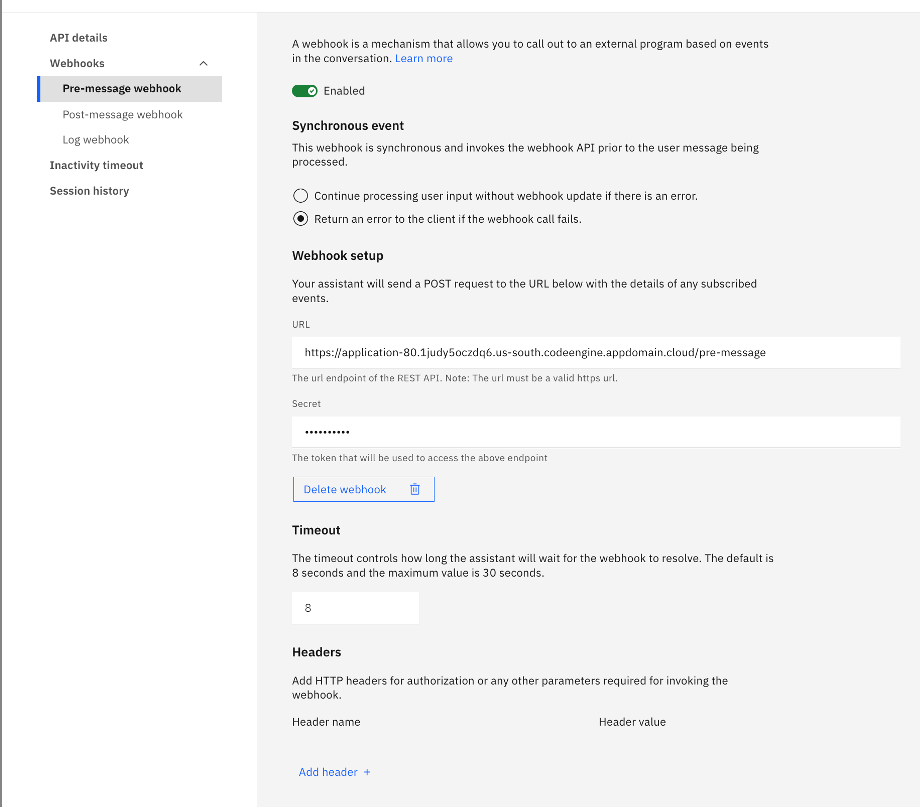Image resolution: width=920 pixels, height=808 pixels.
Task: Select continue processing user input on error
Action: pyautogui.click(x=300, y=196)
